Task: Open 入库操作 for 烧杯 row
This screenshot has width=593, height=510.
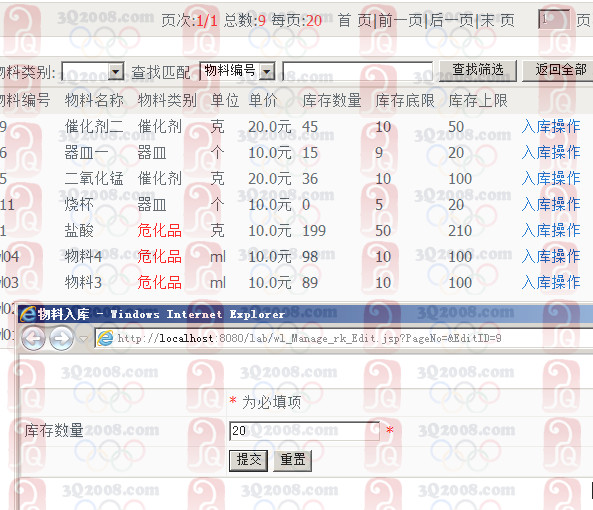Action: click(x=551, y=205)
